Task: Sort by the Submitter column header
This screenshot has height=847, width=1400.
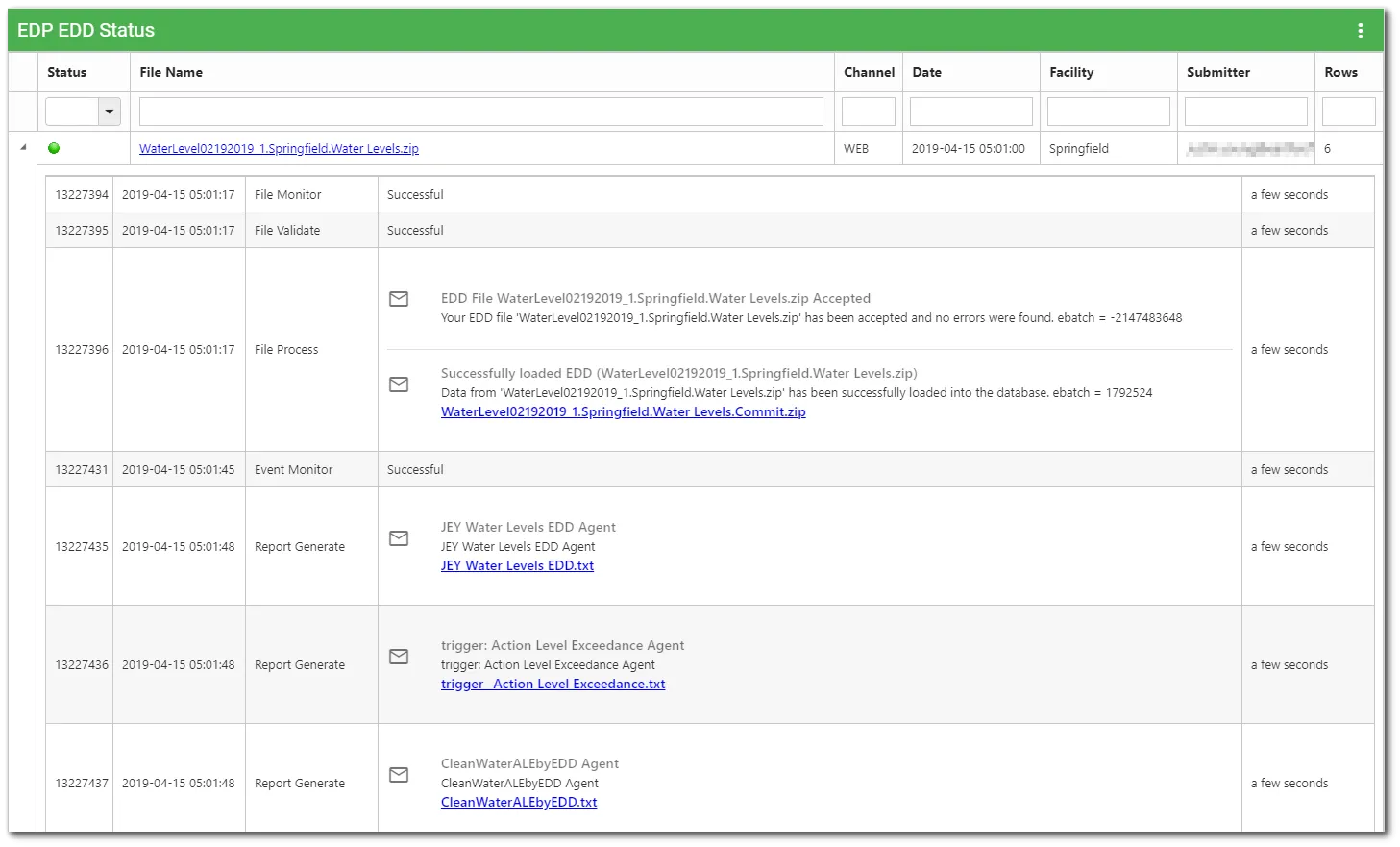Action: (1218, 72)
